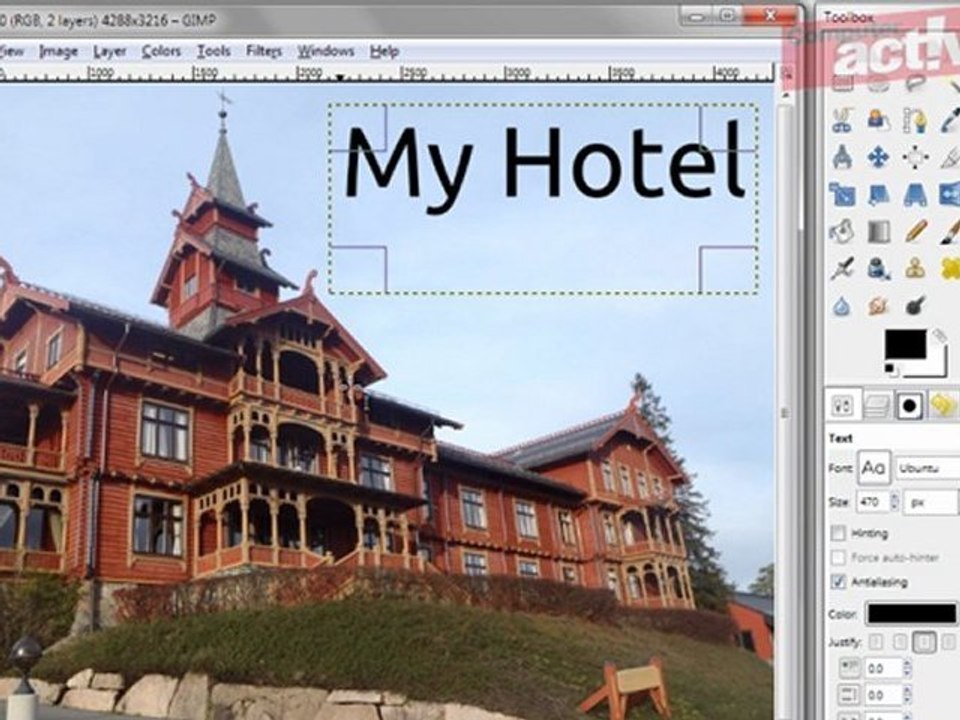Choose the Paintbrush tool
This screenshot has height=720, width=960.
coord(950,231)
